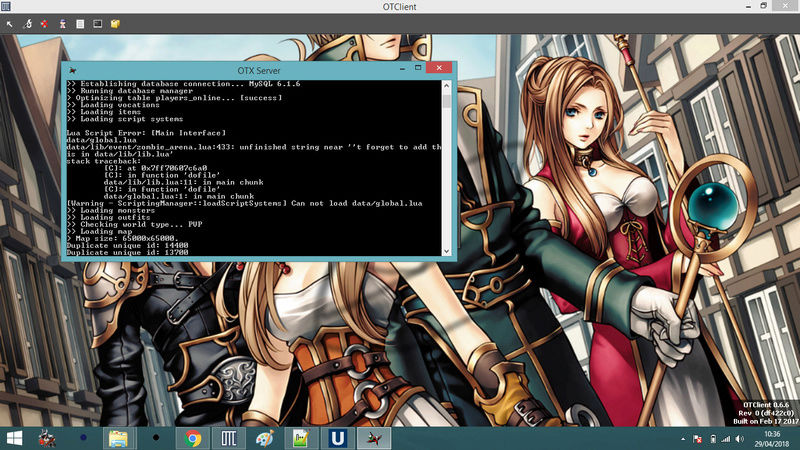
Task: Click OTX Server console scroll-down arrow
Action: click(x=446, y=251)
